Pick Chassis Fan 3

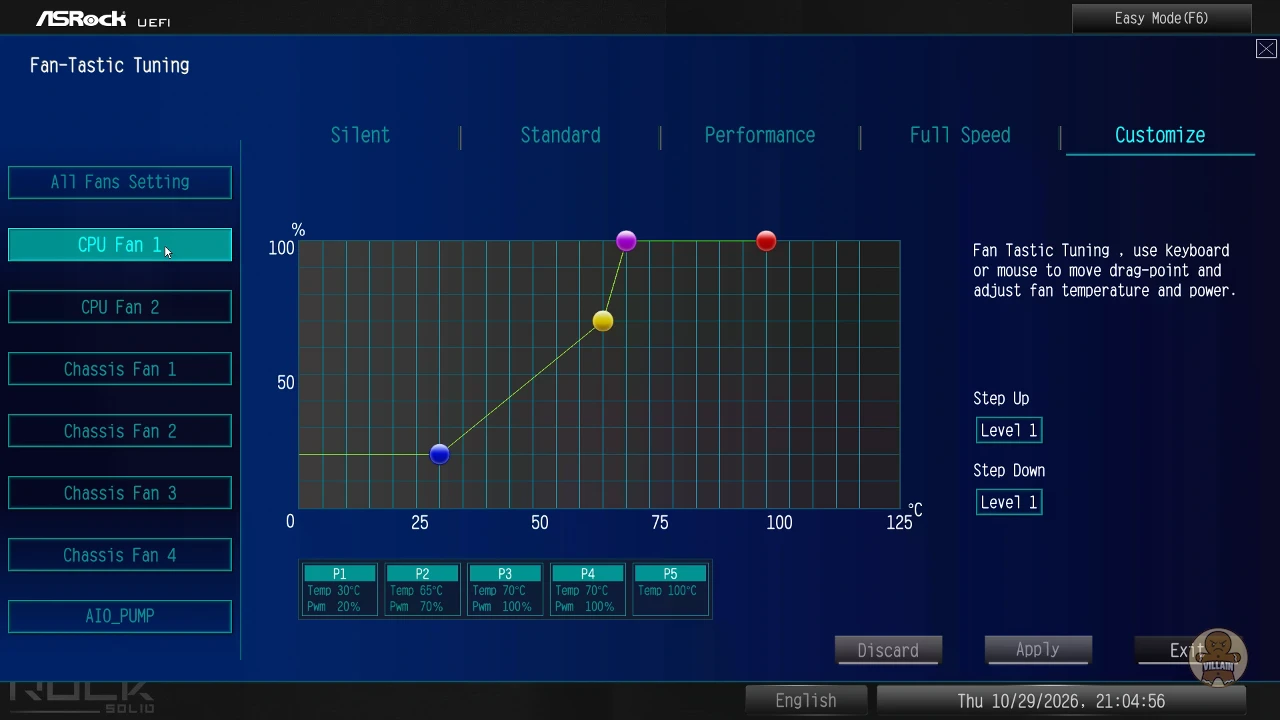pos(120,493)
